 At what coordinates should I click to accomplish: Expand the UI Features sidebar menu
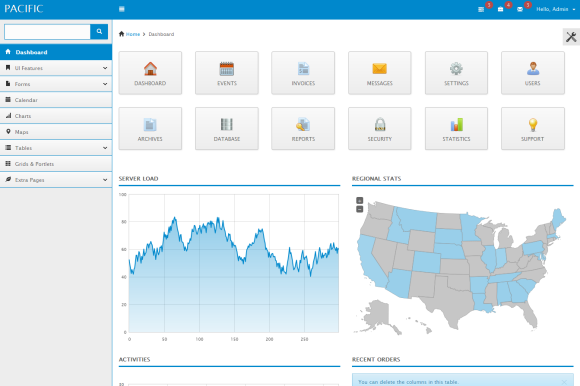click(x=56, y=68)
